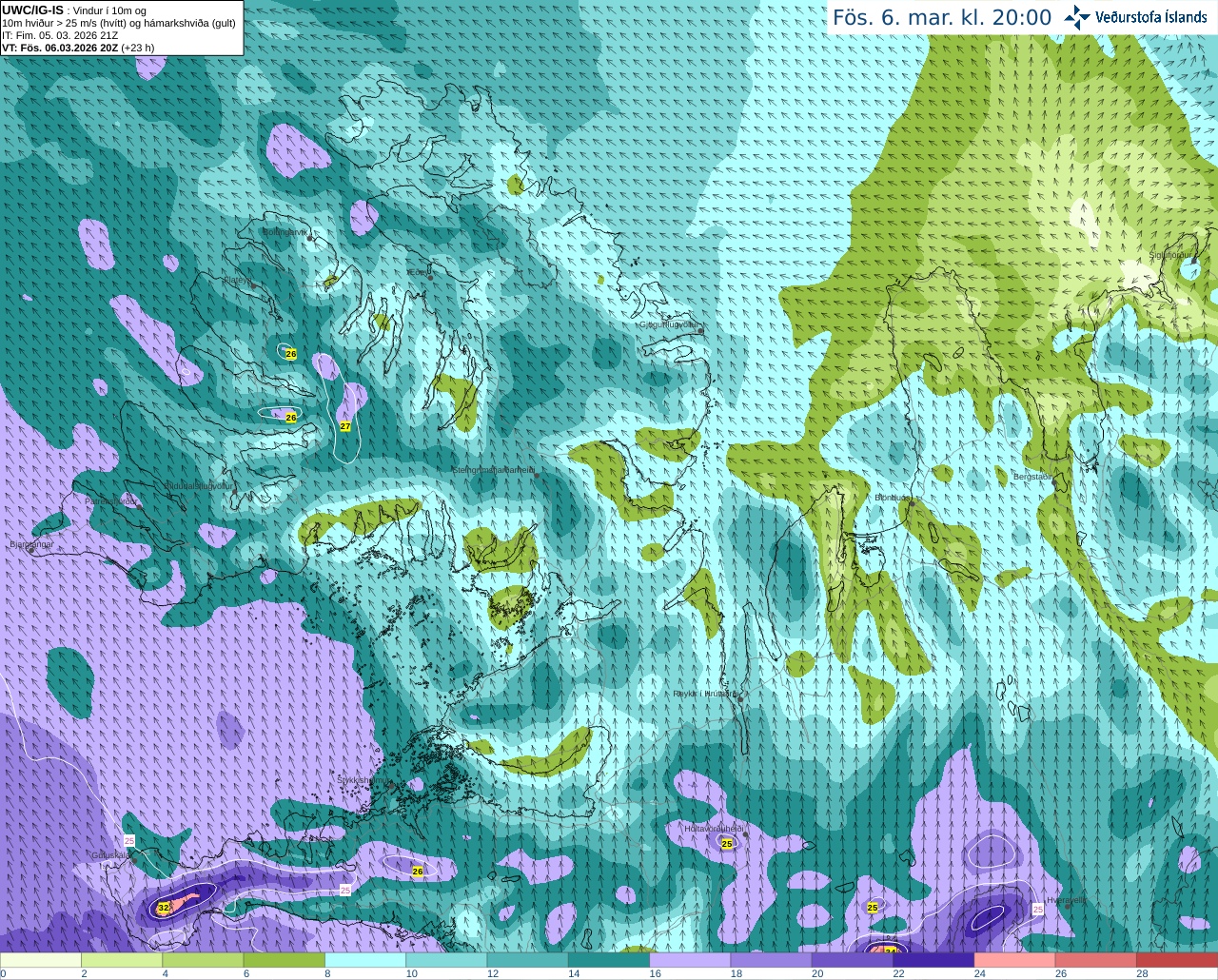Click the Patreksfjörður station label
The width and height of the screenshot is (1218, 980).
pos(111,500)
